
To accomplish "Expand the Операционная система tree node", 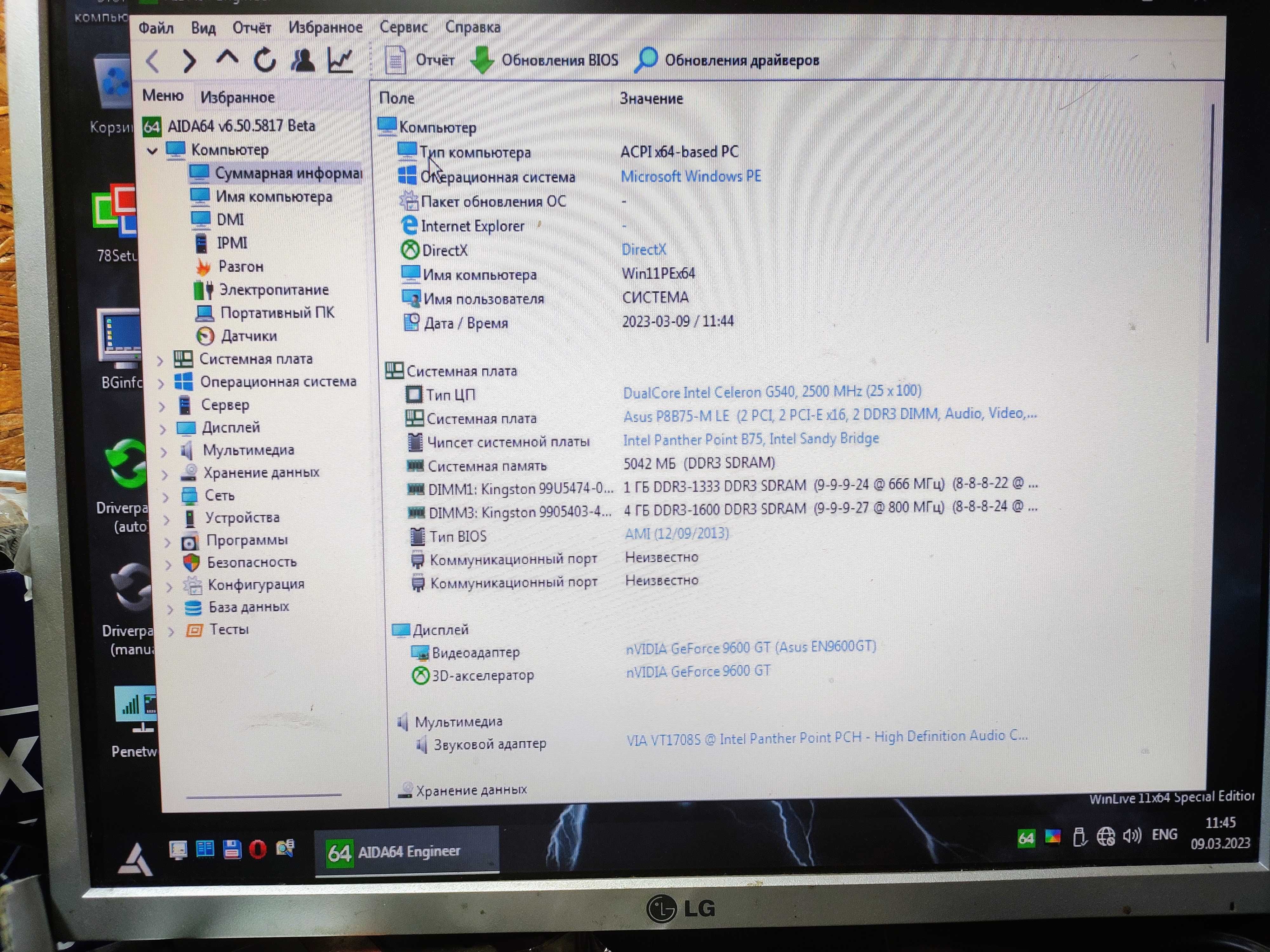I will (161, 383).
